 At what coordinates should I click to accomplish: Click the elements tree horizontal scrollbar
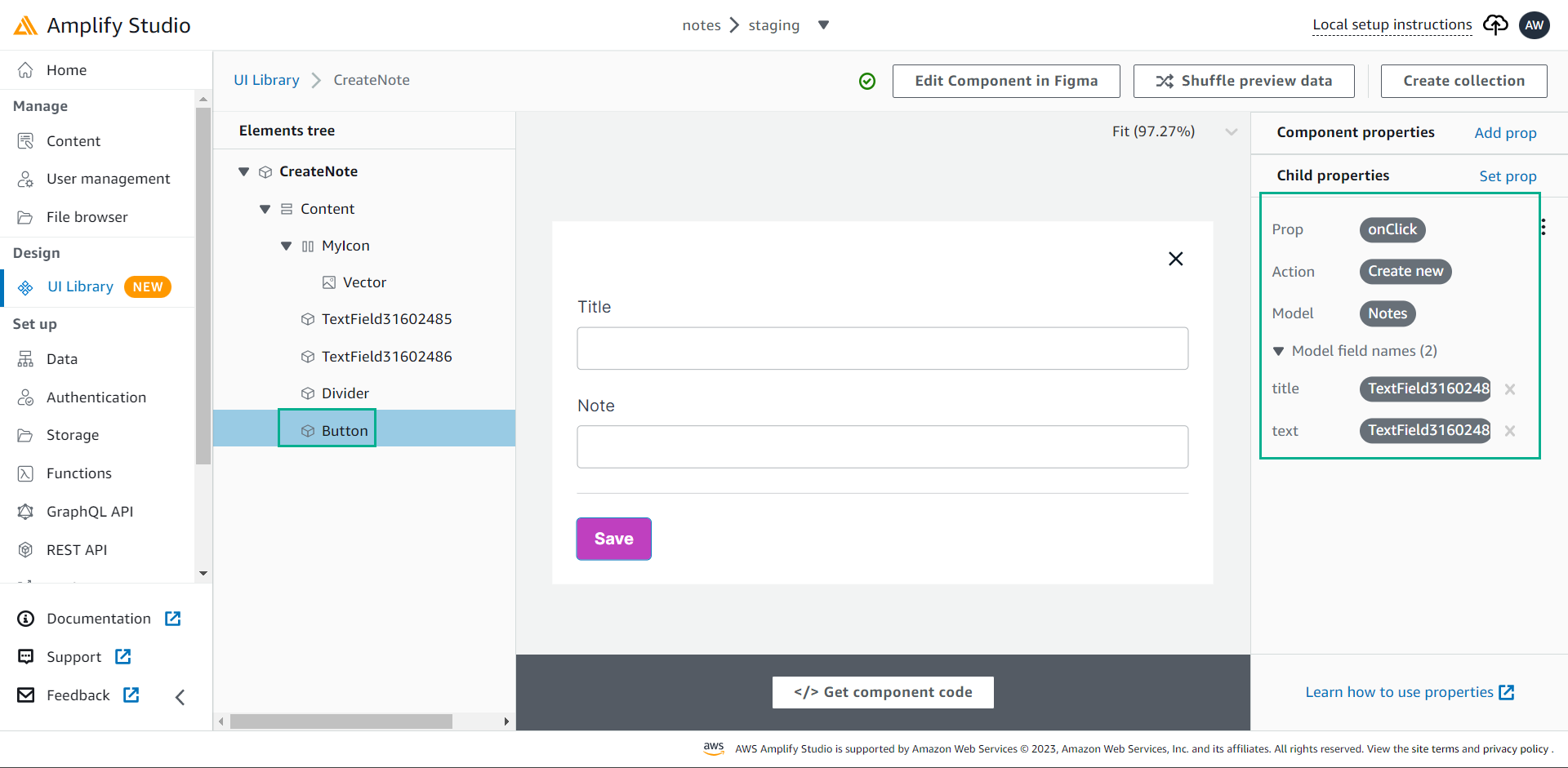[x=341, y=721]
